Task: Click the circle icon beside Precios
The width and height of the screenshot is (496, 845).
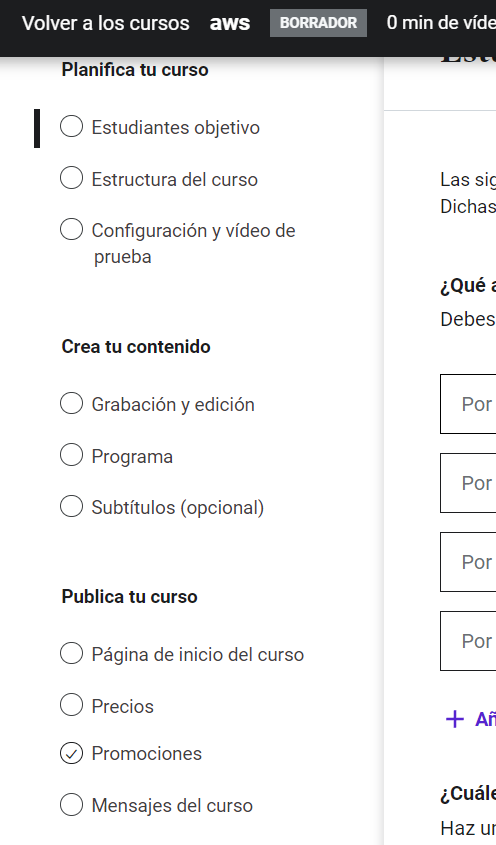Action: click(x=71, y=705)
